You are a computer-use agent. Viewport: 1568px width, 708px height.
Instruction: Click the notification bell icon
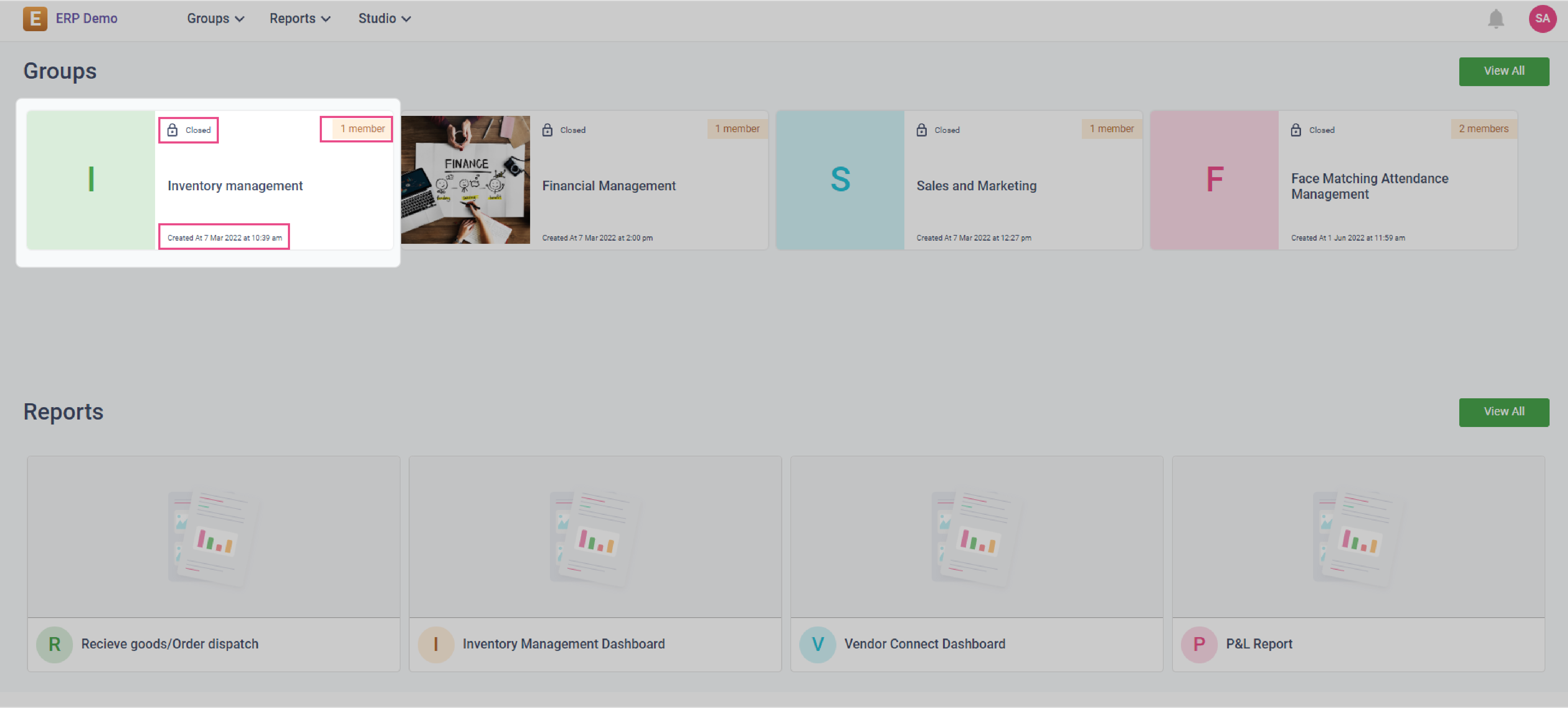tap(1495, 19)
